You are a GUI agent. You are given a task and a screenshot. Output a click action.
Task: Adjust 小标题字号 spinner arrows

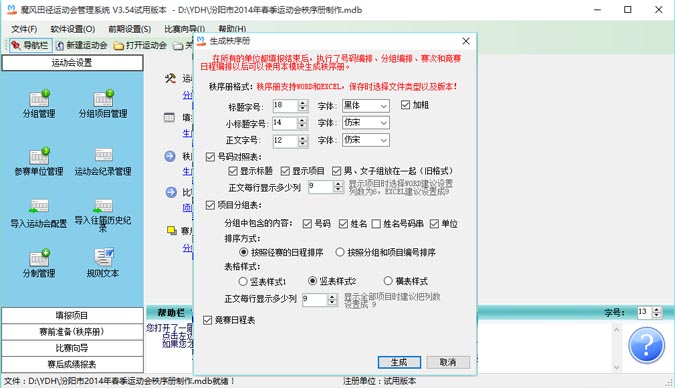tap(303, 123)
